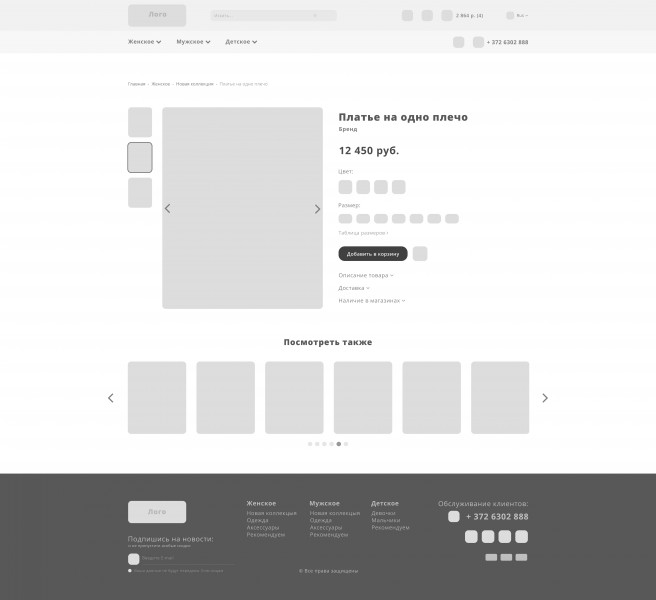Open Аксессуары link under footer Мужское
Viewport: 656px width, 600px height.
click(x=326, y=528)
